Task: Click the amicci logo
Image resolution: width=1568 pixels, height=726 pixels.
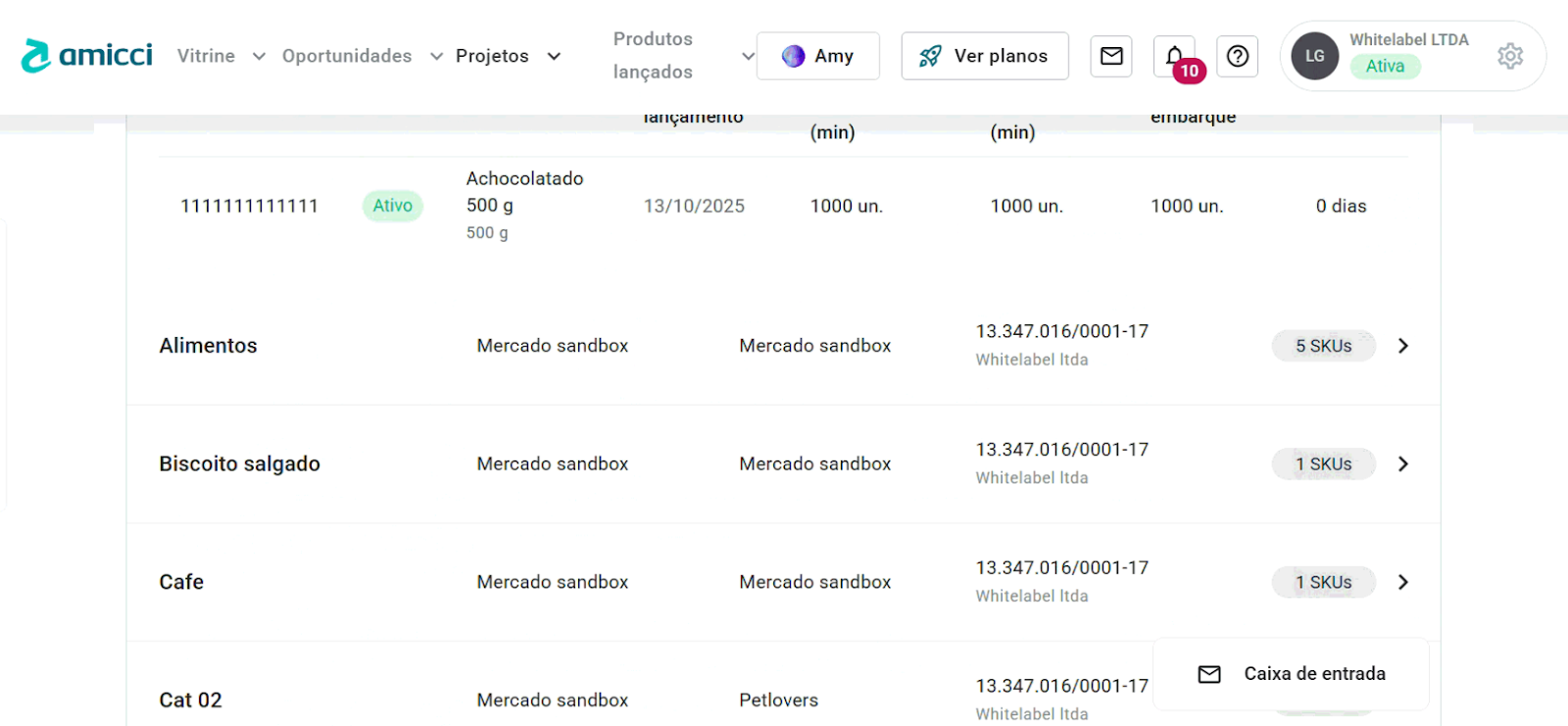Action: coord(87,56)
